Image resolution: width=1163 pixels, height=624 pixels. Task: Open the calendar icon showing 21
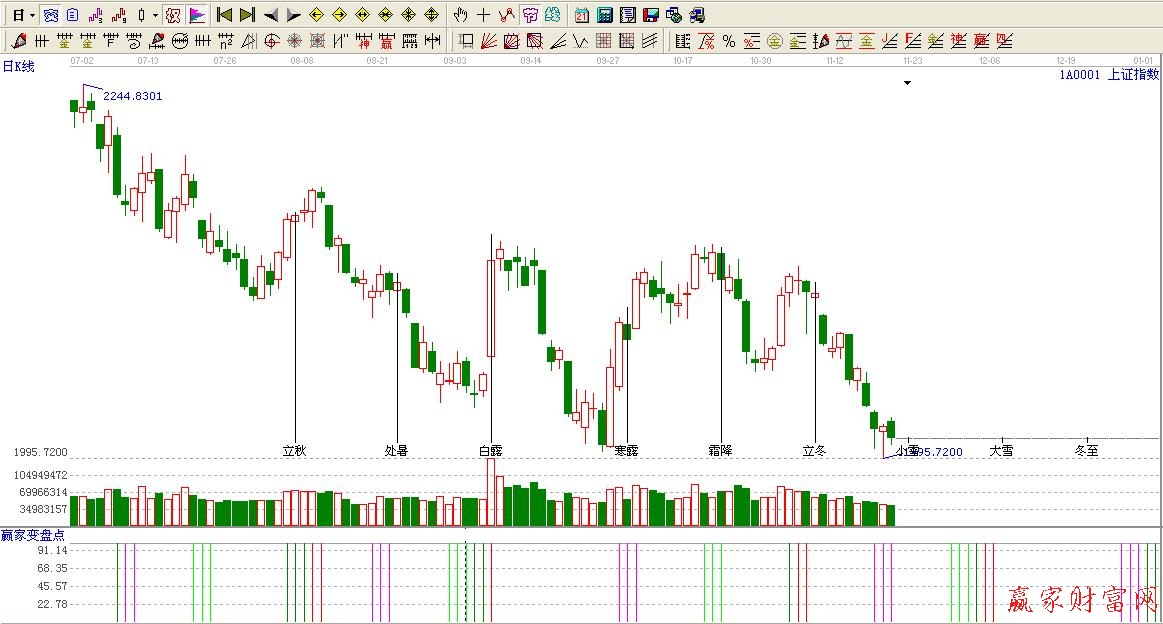pyautogui.click(x=582, y=15)
